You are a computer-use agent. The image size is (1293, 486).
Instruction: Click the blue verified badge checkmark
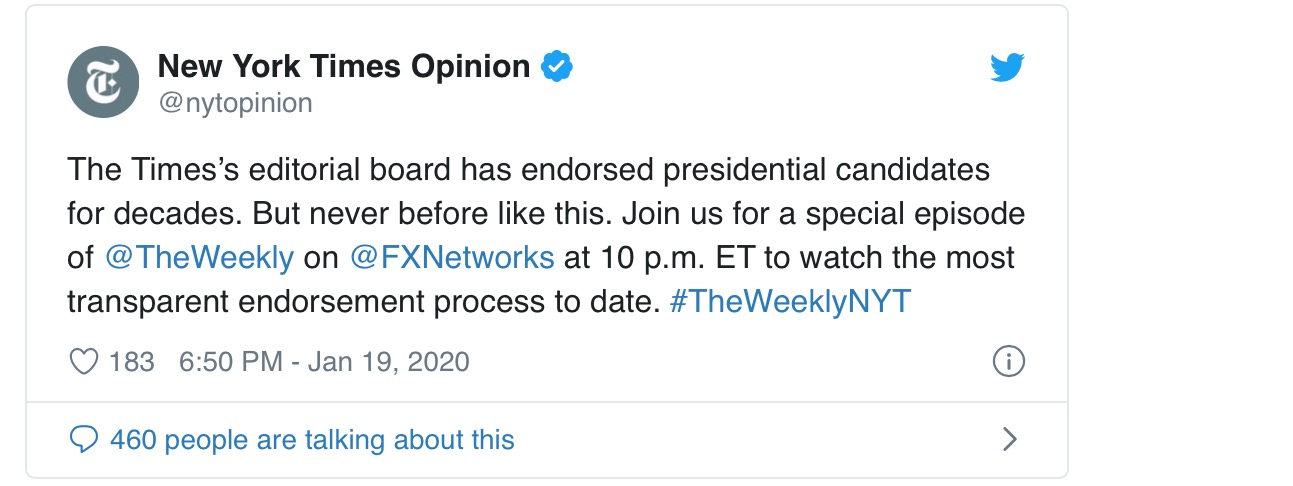(556, 67)
